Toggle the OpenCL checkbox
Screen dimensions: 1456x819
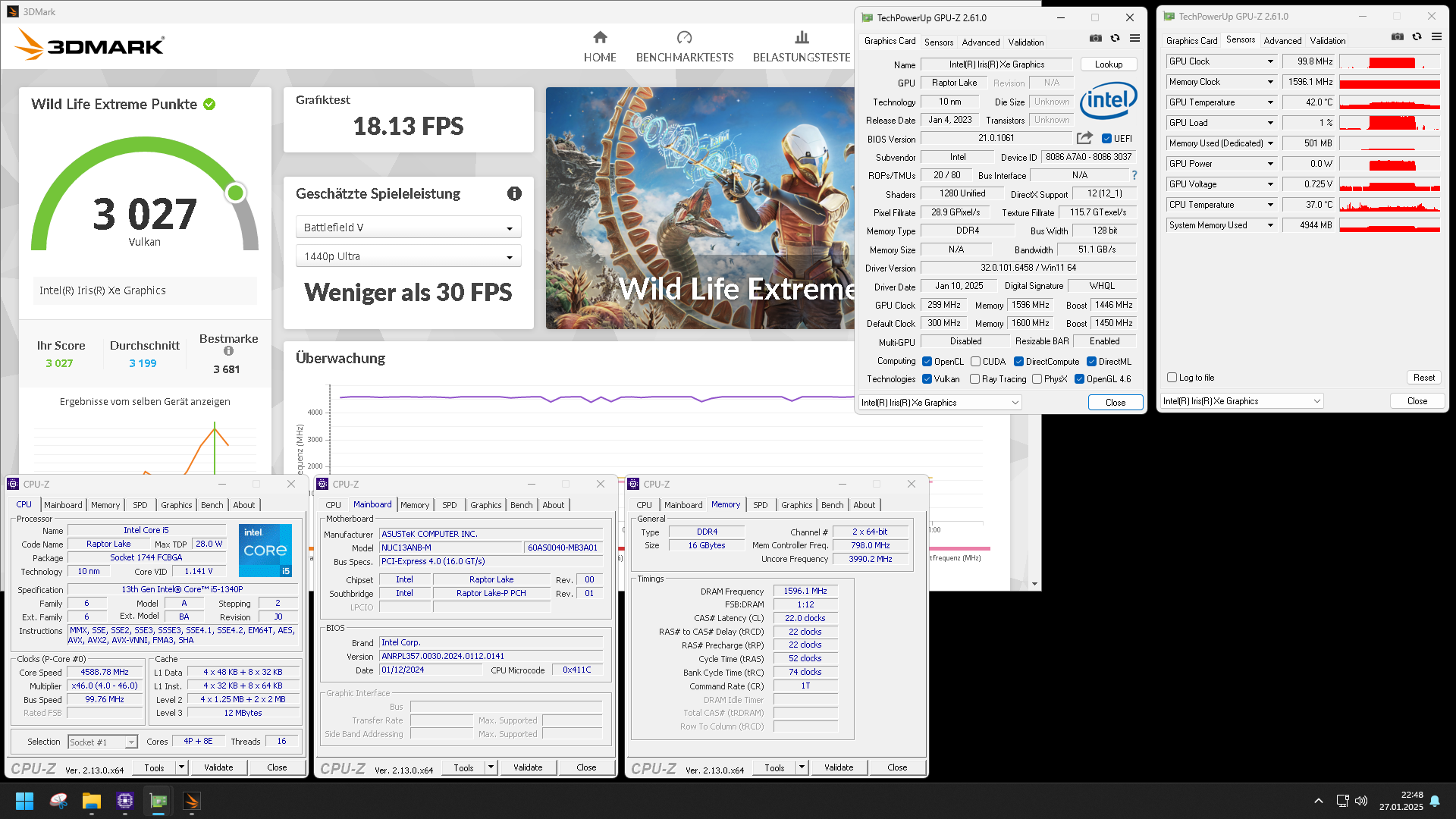tap(927, 362)
